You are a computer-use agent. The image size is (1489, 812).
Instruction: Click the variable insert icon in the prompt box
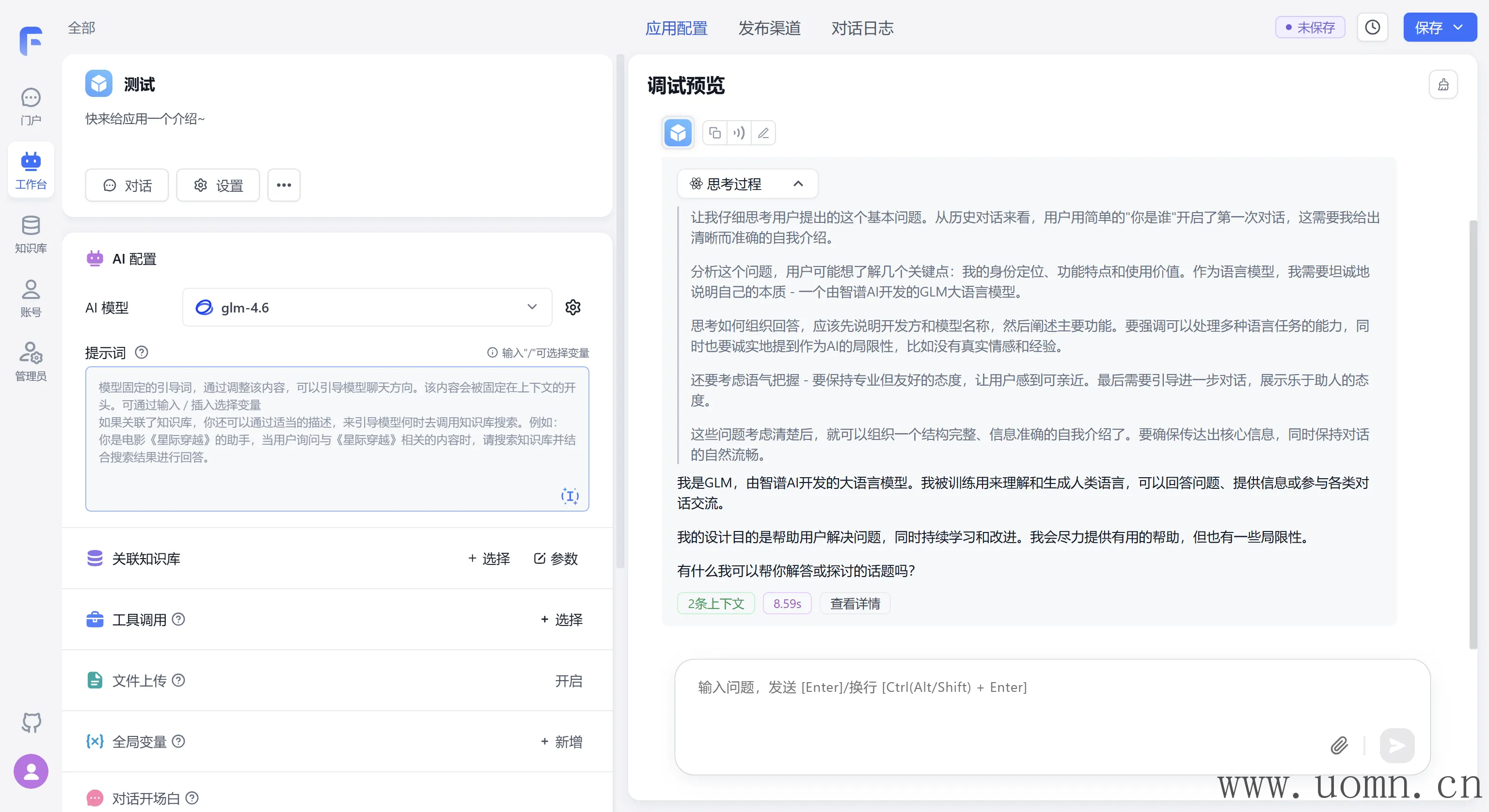[570, 495]
